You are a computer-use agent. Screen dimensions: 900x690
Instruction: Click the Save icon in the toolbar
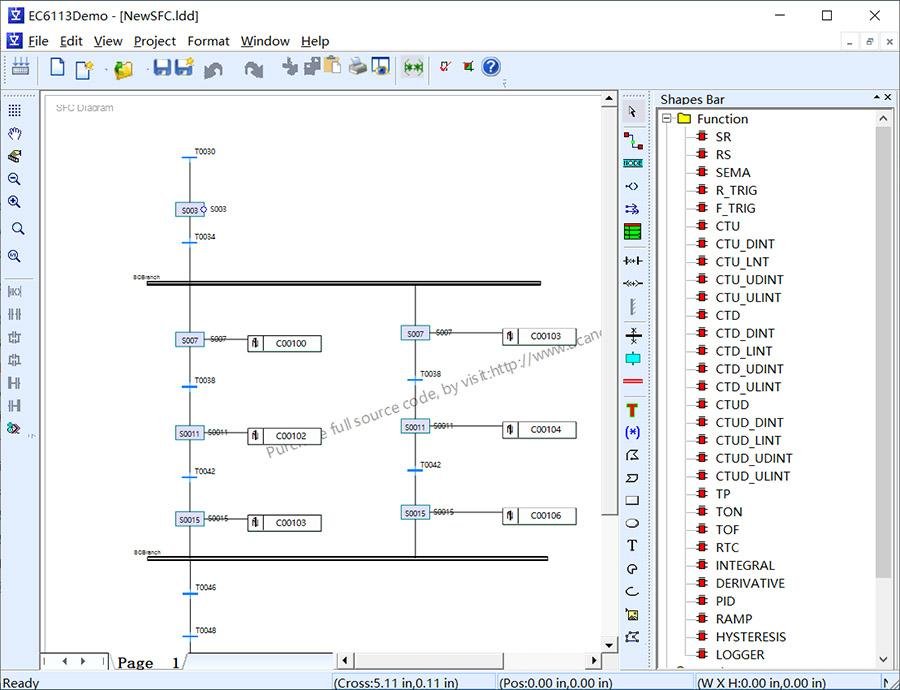[161, 68]
